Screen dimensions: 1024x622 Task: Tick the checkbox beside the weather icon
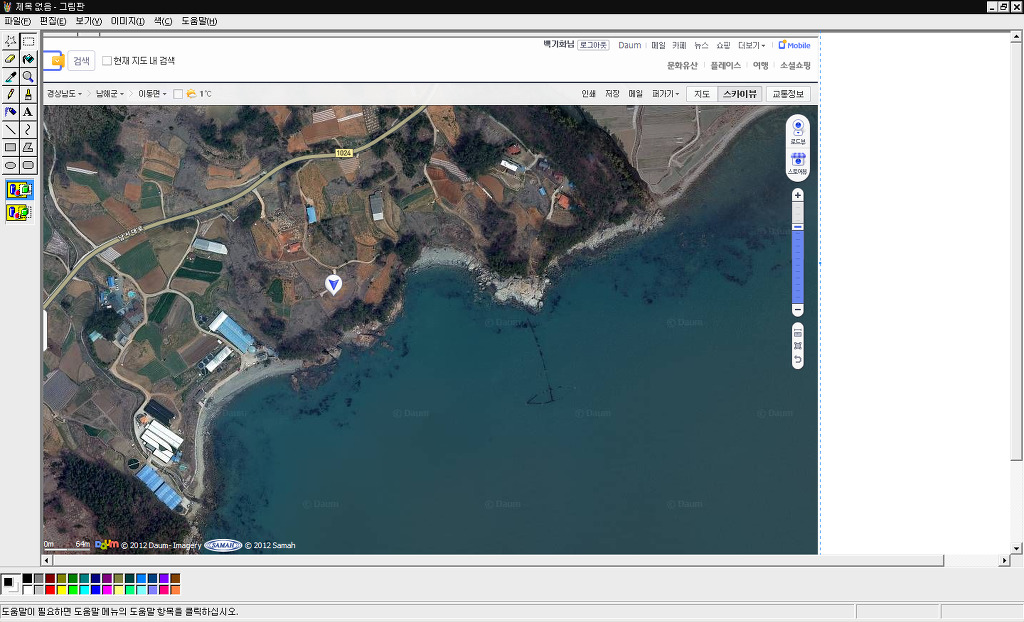[x=178, y=94]
